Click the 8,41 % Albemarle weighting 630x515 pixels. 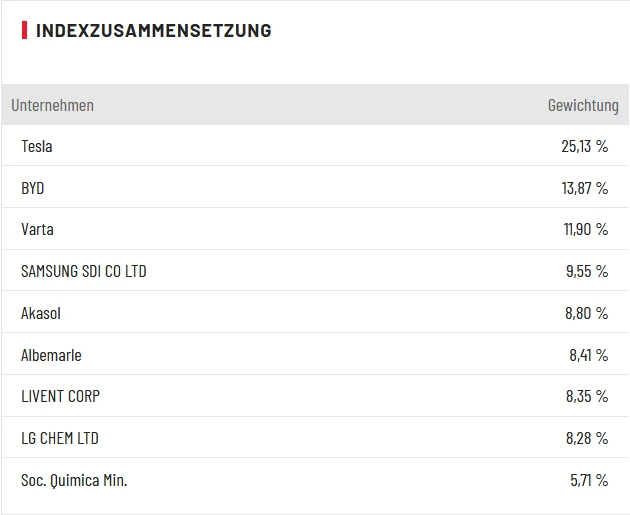point(587,355)
